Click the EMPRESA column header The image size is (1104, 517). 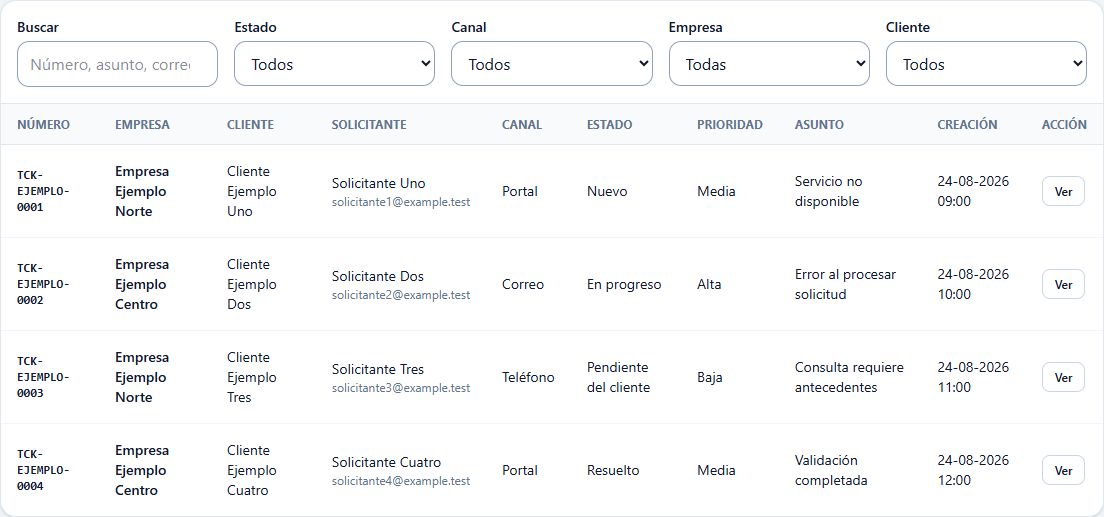142,125
